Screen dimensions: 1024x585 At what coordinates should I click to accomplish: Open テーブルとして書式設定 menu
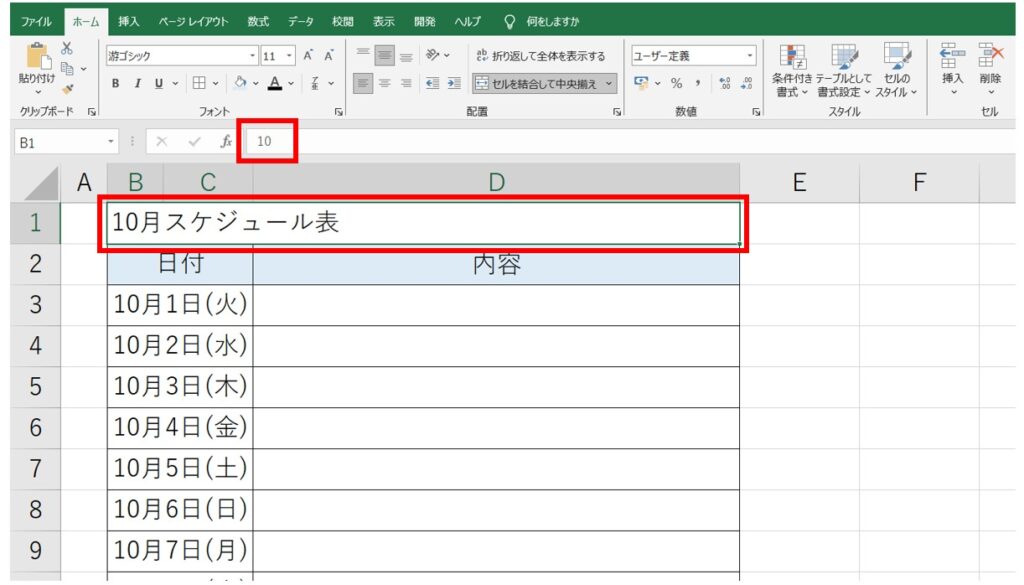tap(844, 71)
